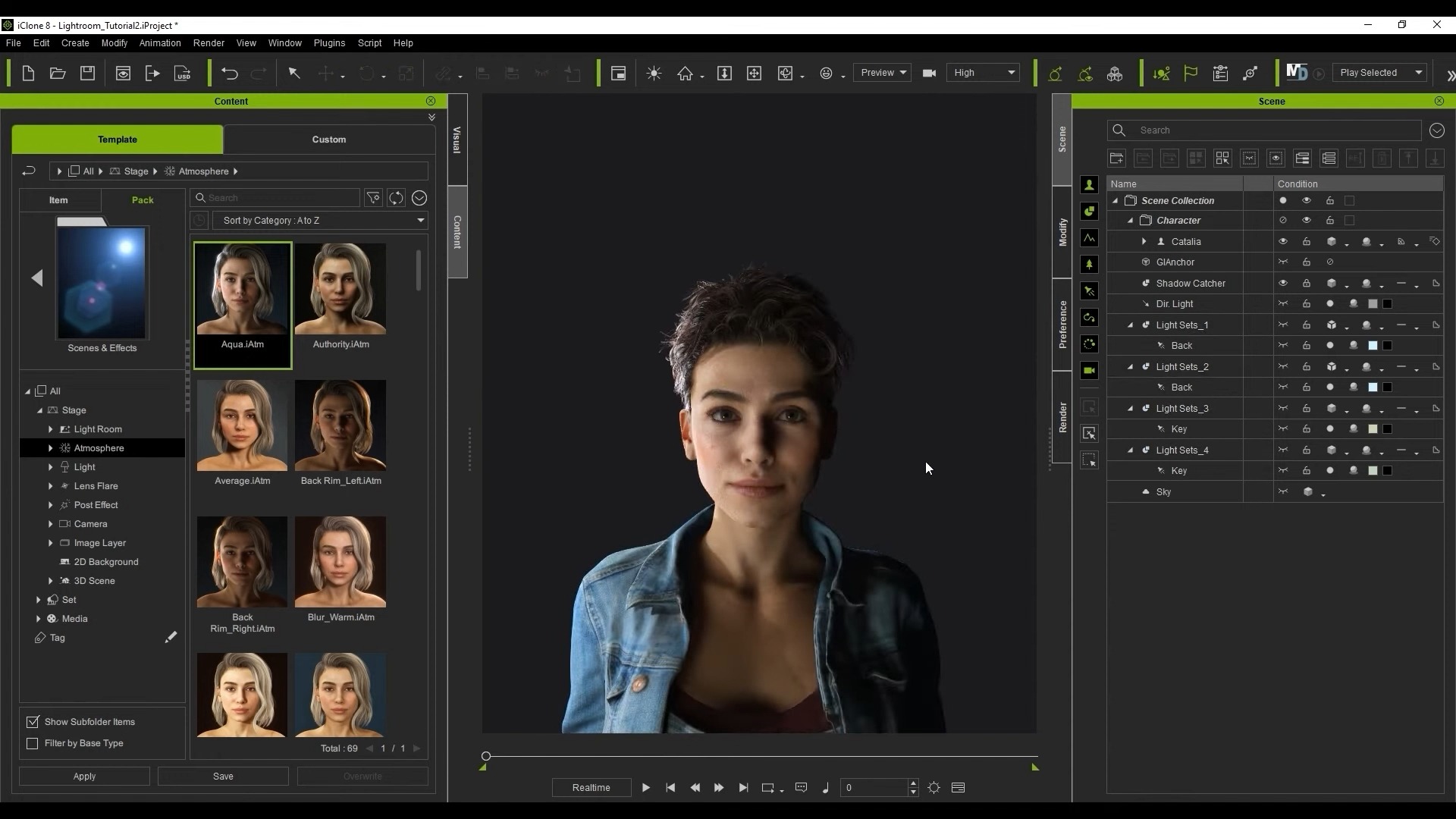Open the Animation menu
The image size is (1456, 819).
click(x=159, y=43)
